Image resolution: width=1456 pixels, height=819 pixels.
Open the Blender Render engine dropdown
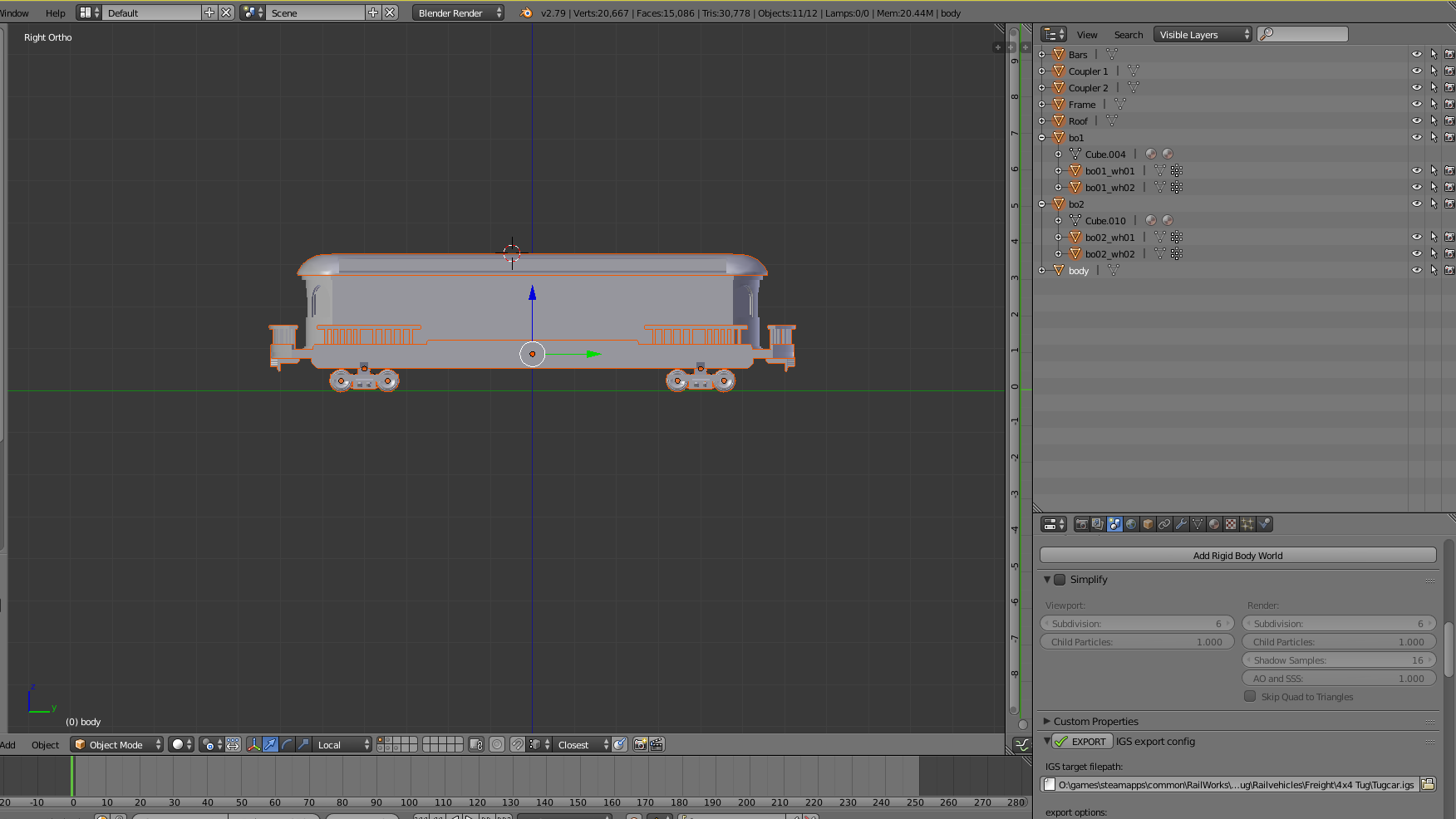tap(458, 12)
